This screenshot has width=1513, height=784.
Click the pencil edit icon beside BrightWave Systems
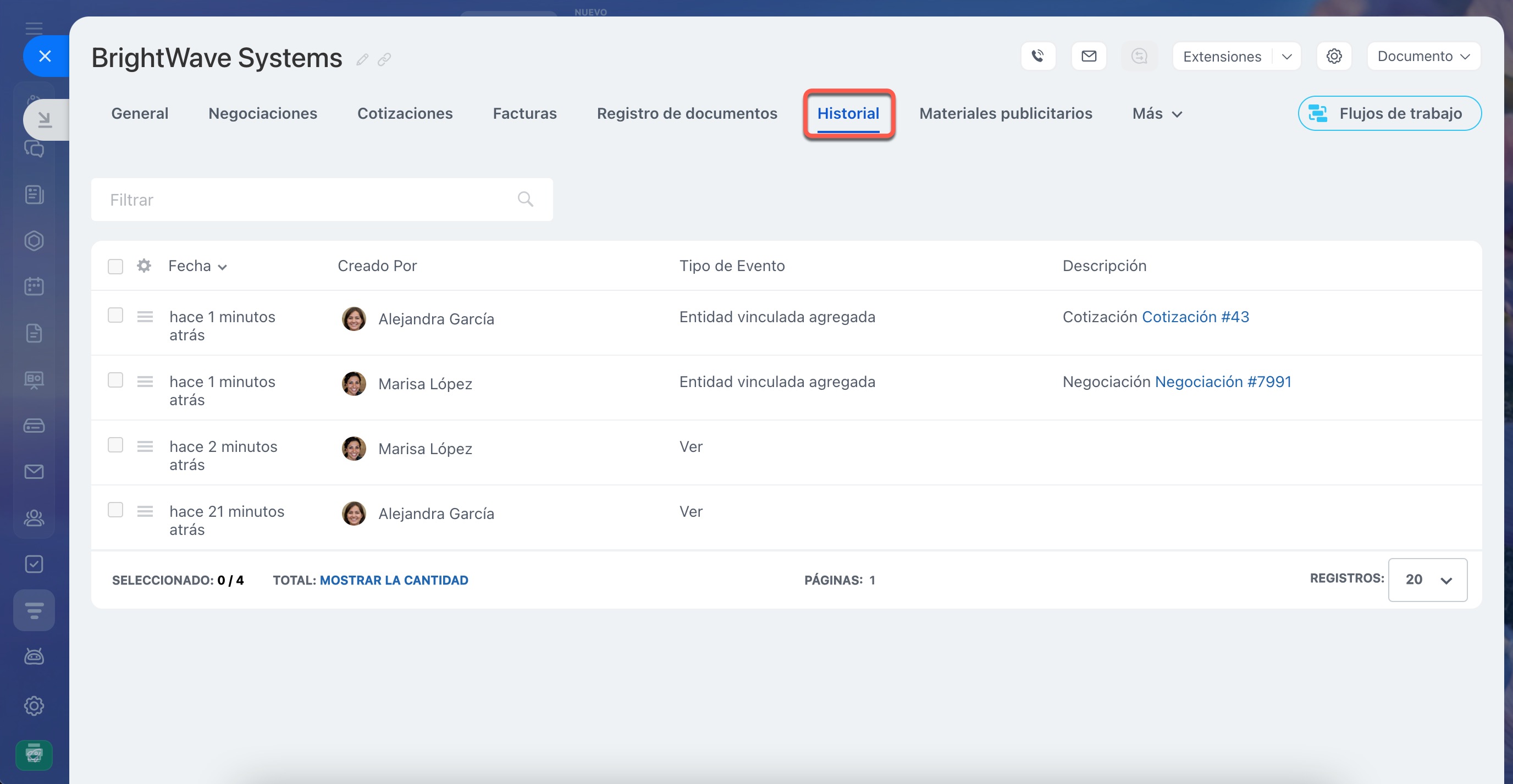[x=362, y=59]
